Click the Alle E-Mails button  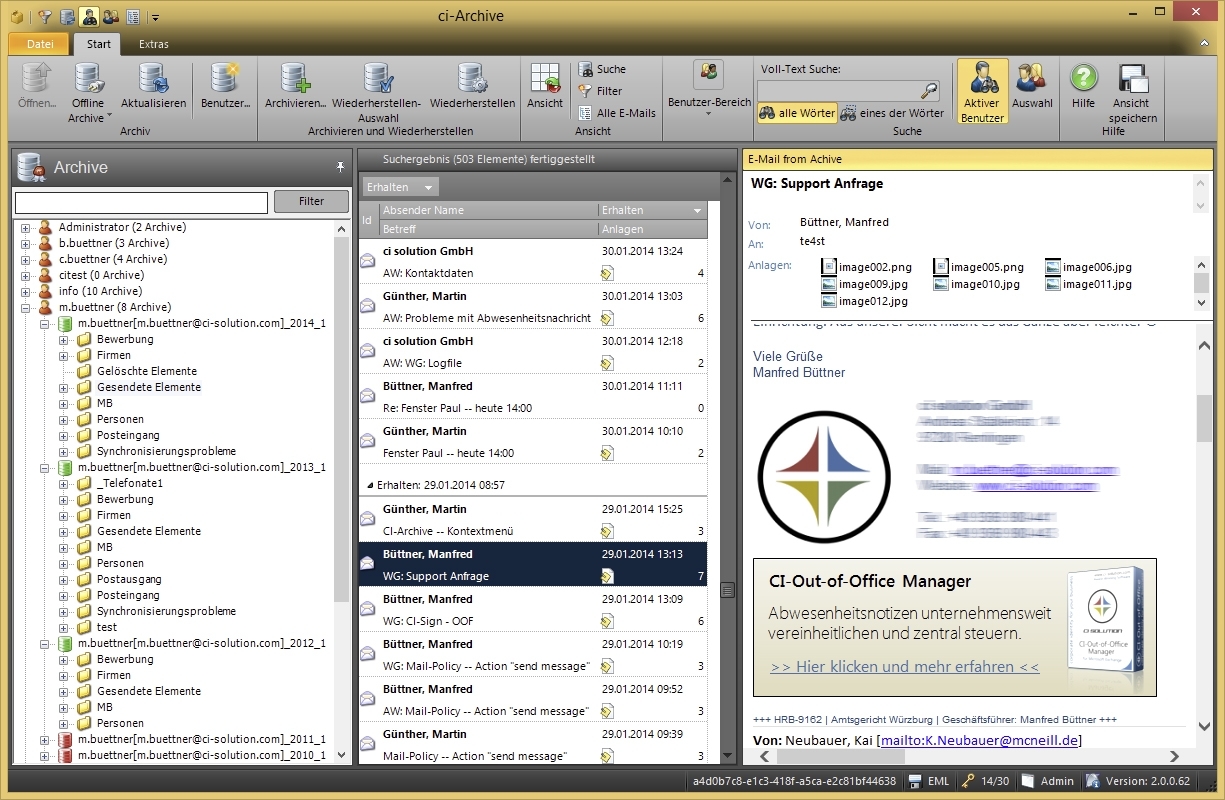pyautogui.click(x=617, y=113)
